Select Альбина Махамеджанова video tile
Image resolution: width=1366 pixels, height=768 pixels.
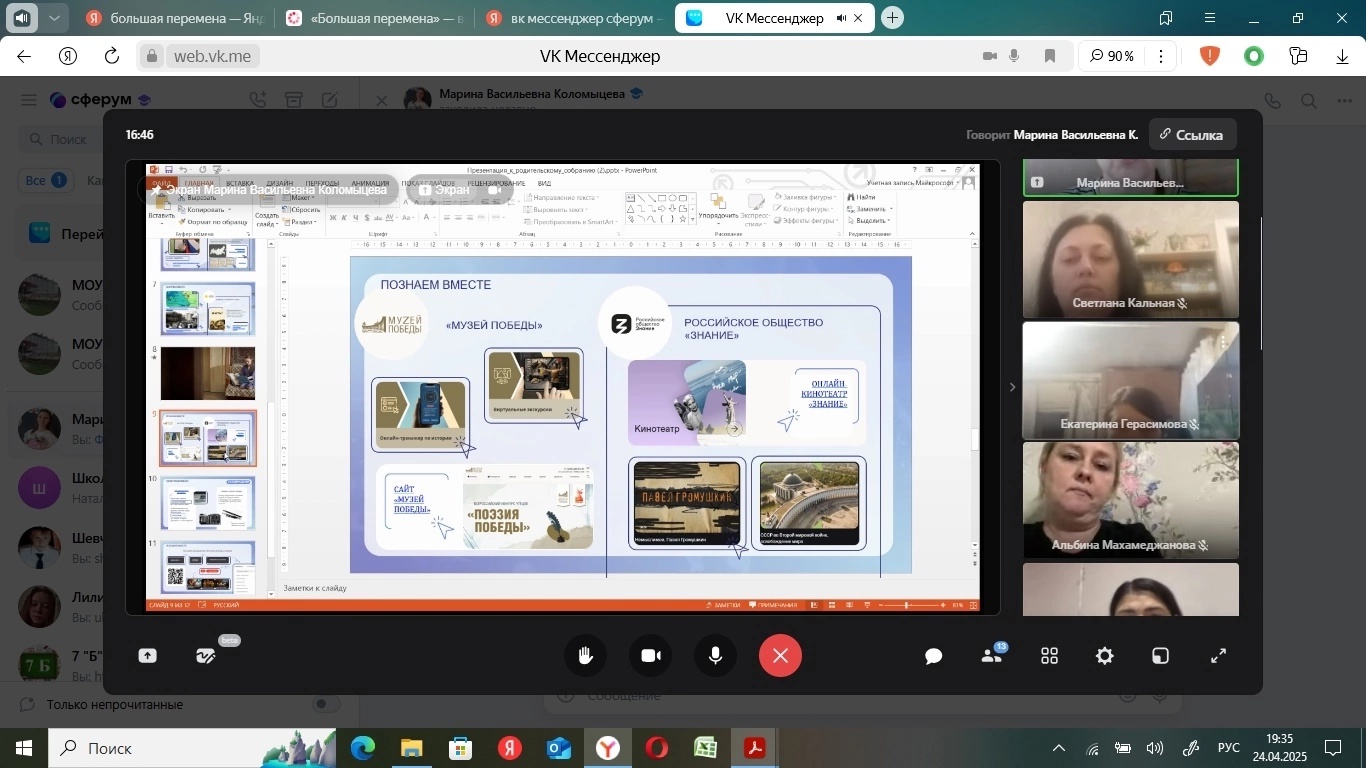[x=1130, y=501]
